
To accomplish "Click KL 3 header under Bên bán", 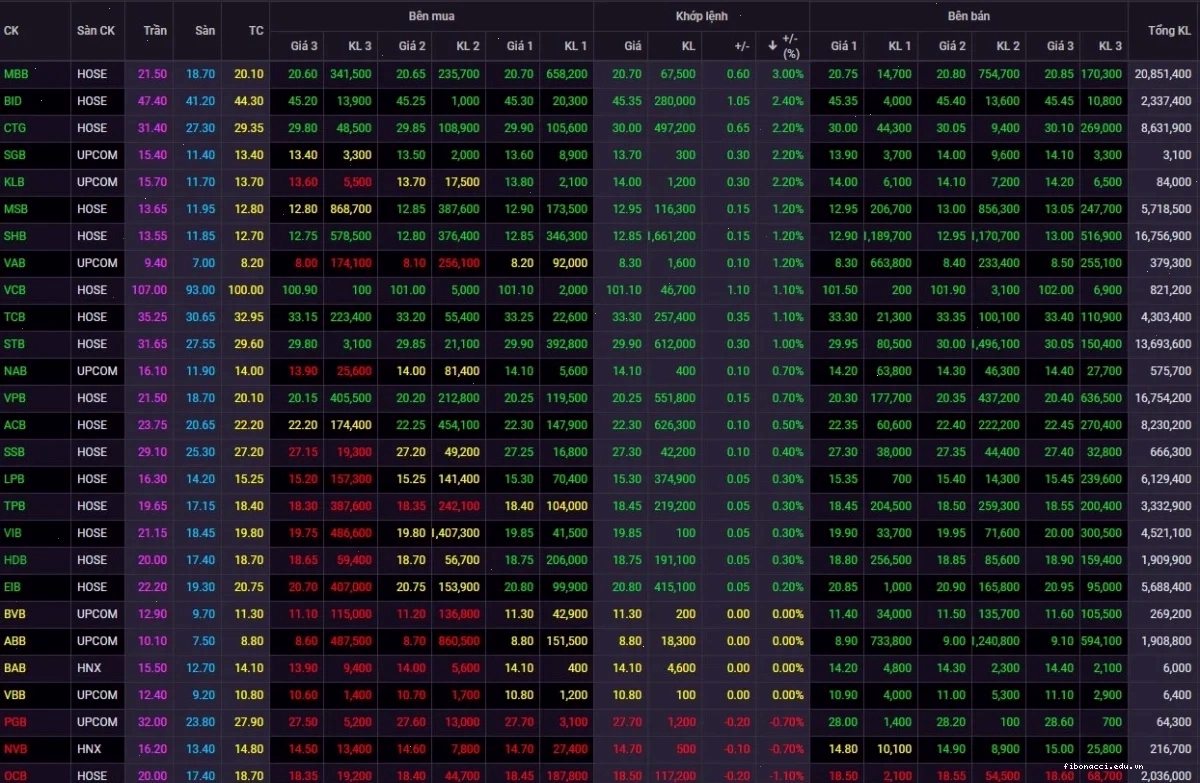I will click(x=1110, y=46).
